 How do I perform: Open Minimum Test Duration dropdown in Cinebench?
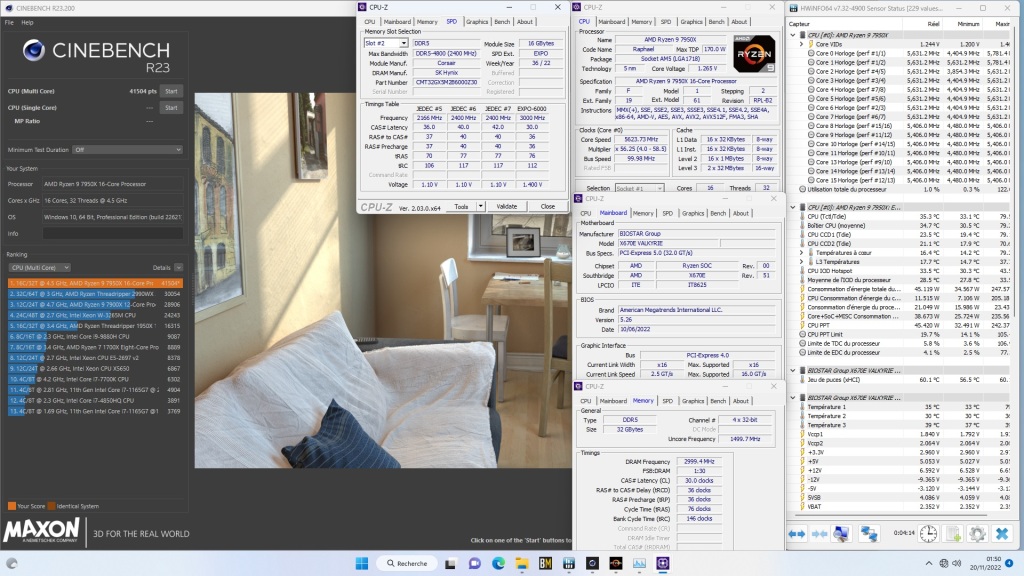tap(127, 150)
